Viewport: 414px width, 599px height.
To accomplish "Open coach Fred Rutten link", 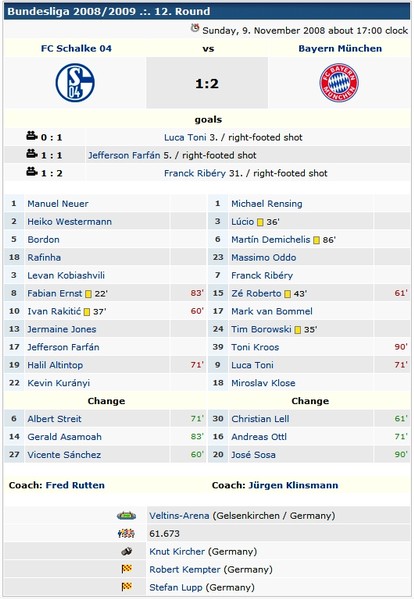I will point(75,486).
